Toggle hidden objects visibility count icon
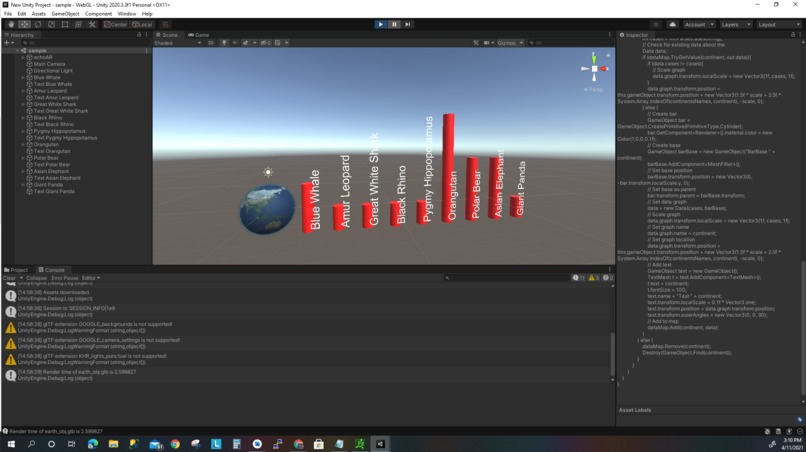Viewport: 806px width, 452px height. 265,43
